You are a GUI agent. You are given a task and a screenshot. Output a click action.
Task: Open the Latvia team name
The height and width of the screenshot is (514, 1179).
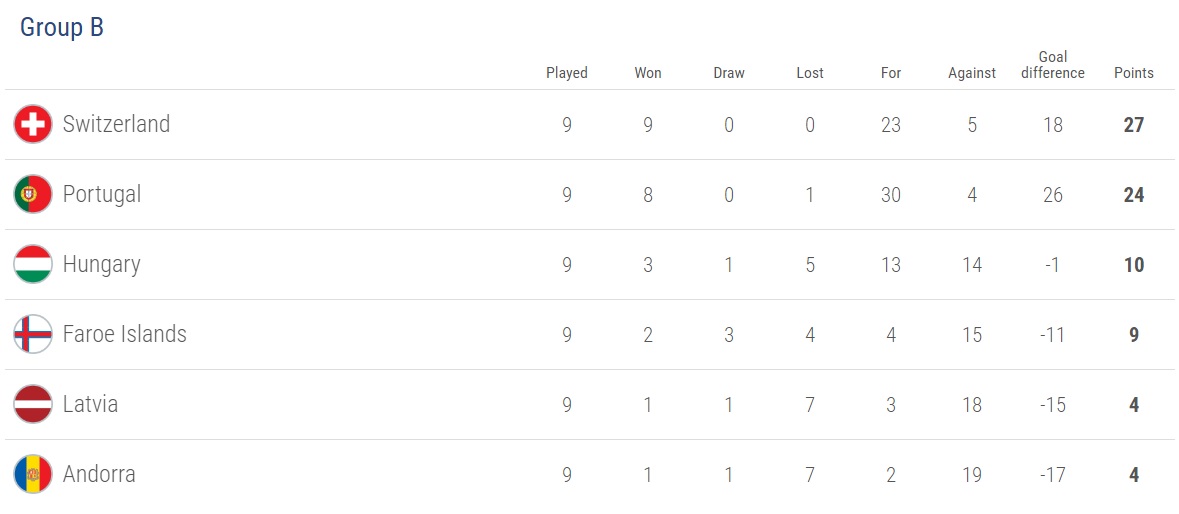coord(90,404)
